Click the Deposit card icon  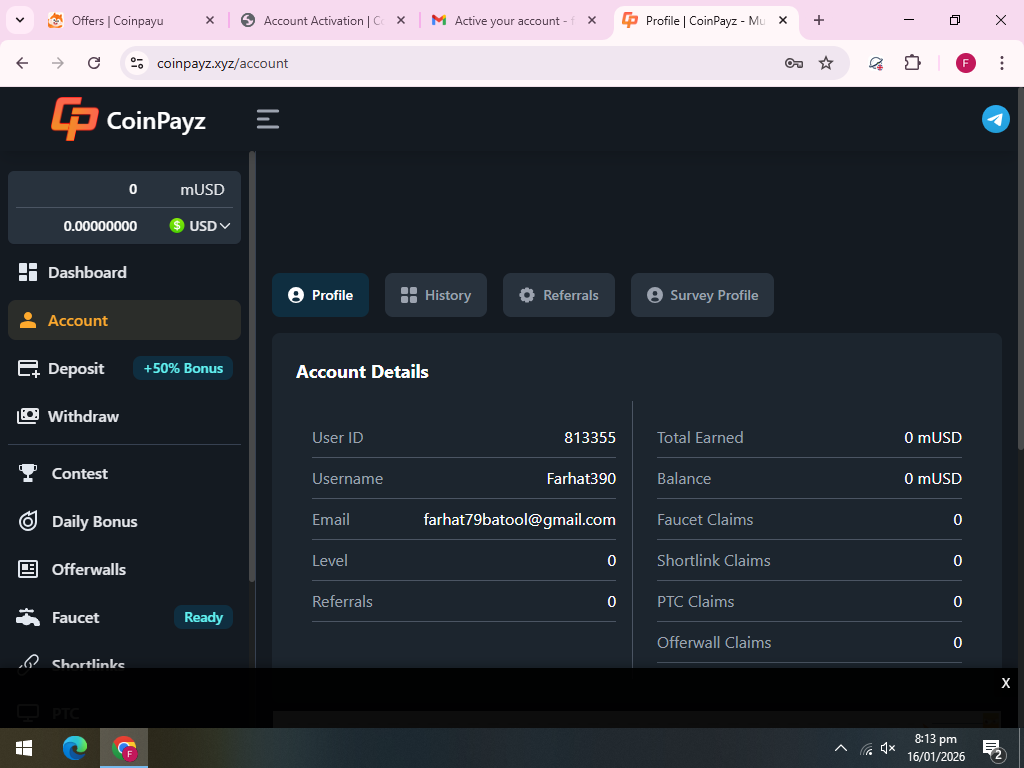(x=28, y=368)
